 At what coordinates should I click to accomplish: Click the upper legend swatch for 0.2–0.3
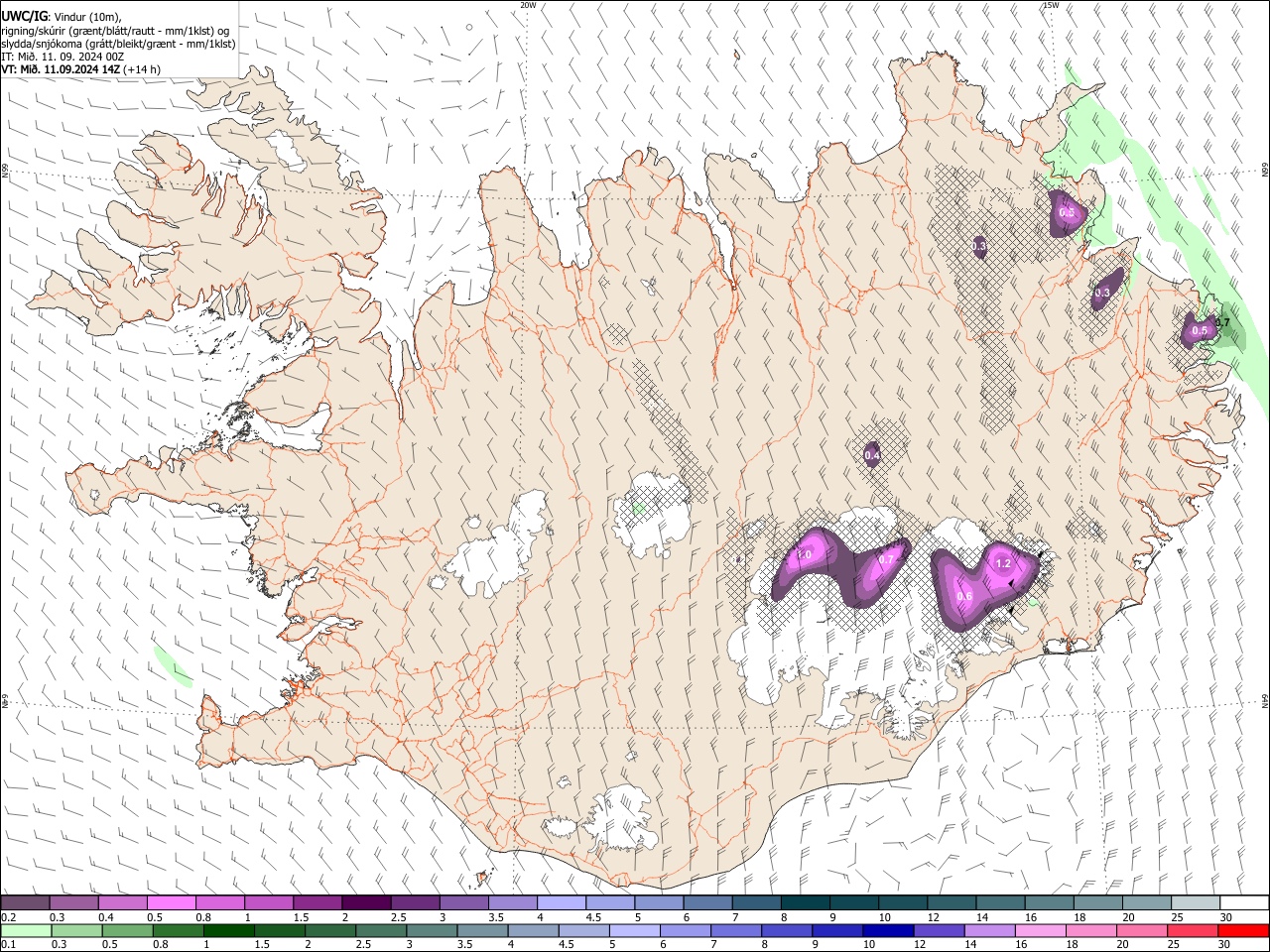(25, 903)
